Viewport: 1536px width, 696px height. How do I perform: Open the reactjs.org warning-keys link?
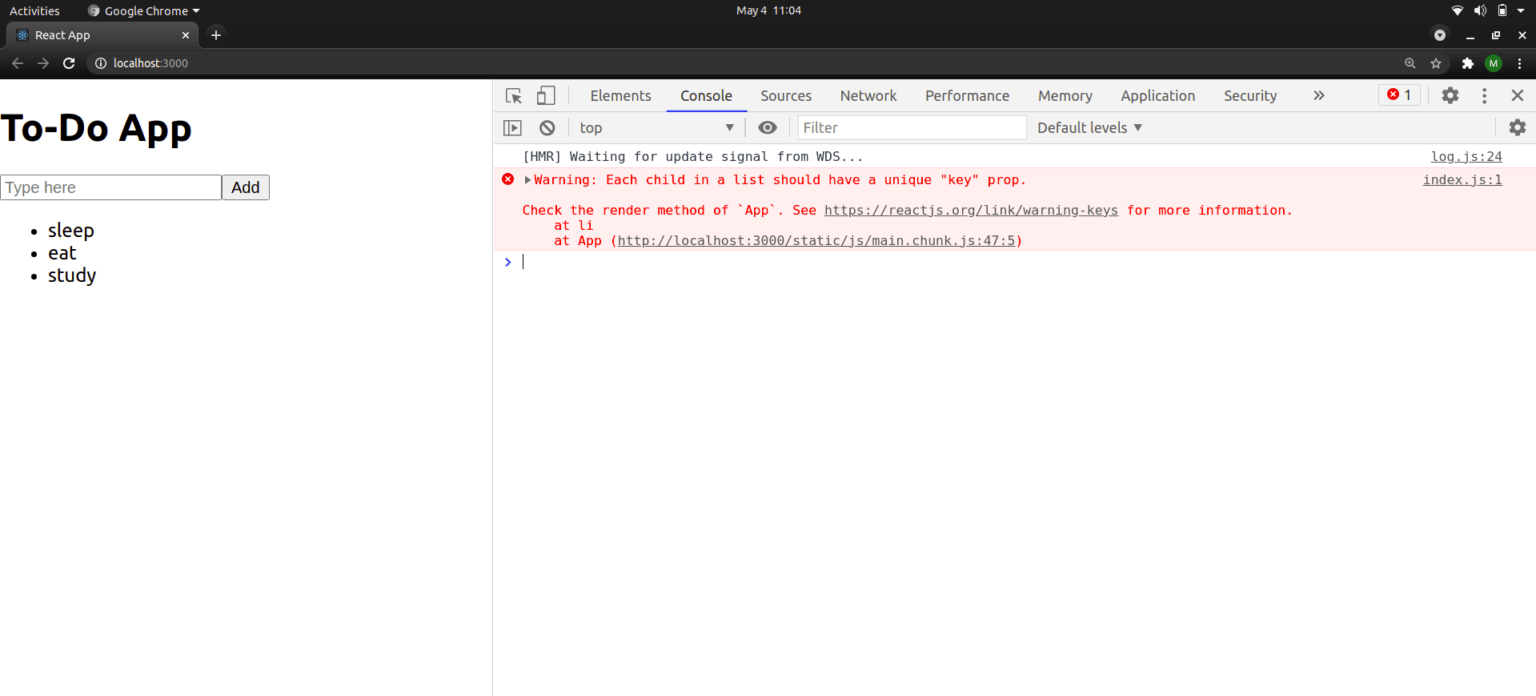pyautogui.click(x=970, y=210)
